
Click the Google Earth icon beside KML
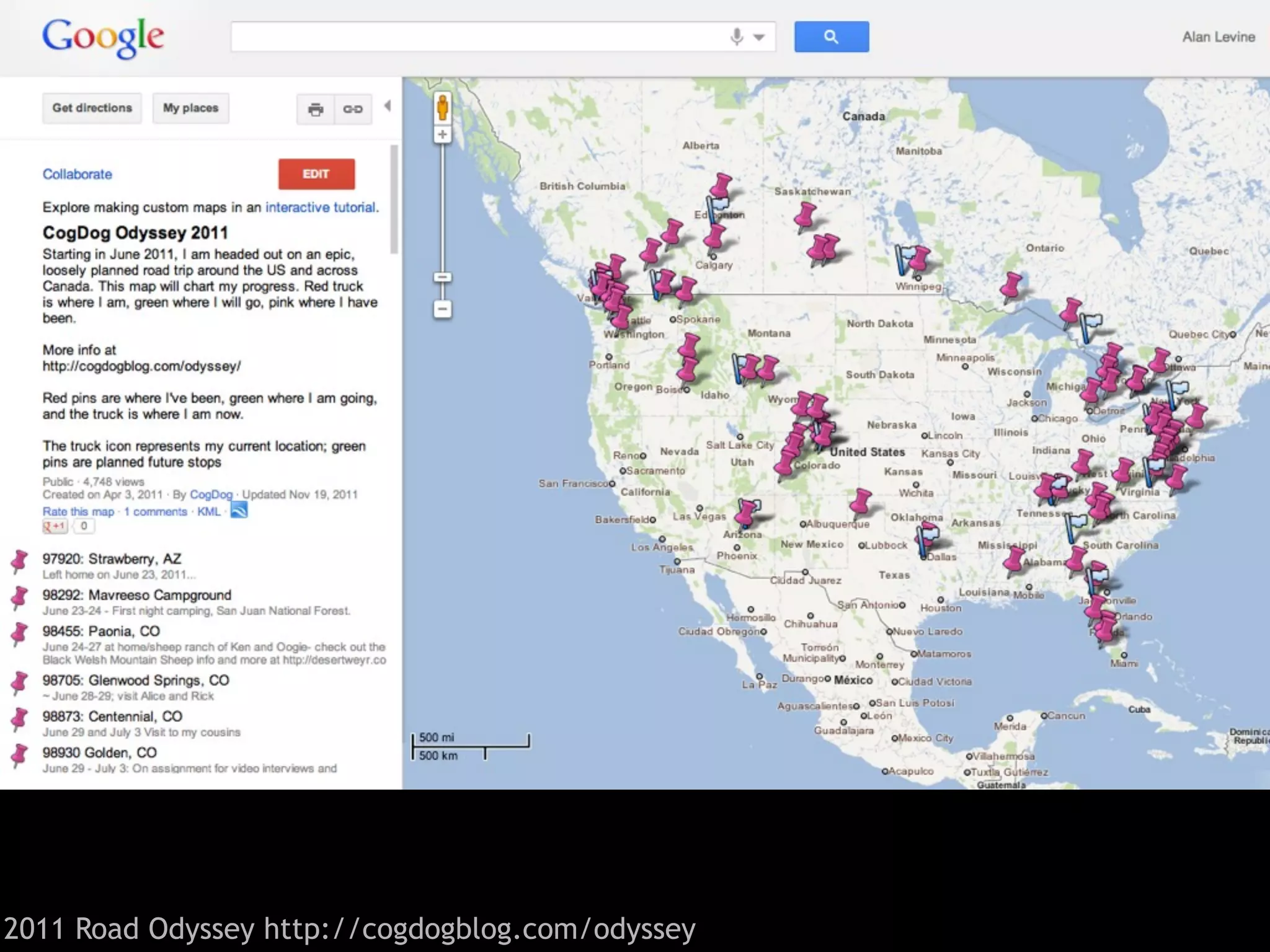239,511
